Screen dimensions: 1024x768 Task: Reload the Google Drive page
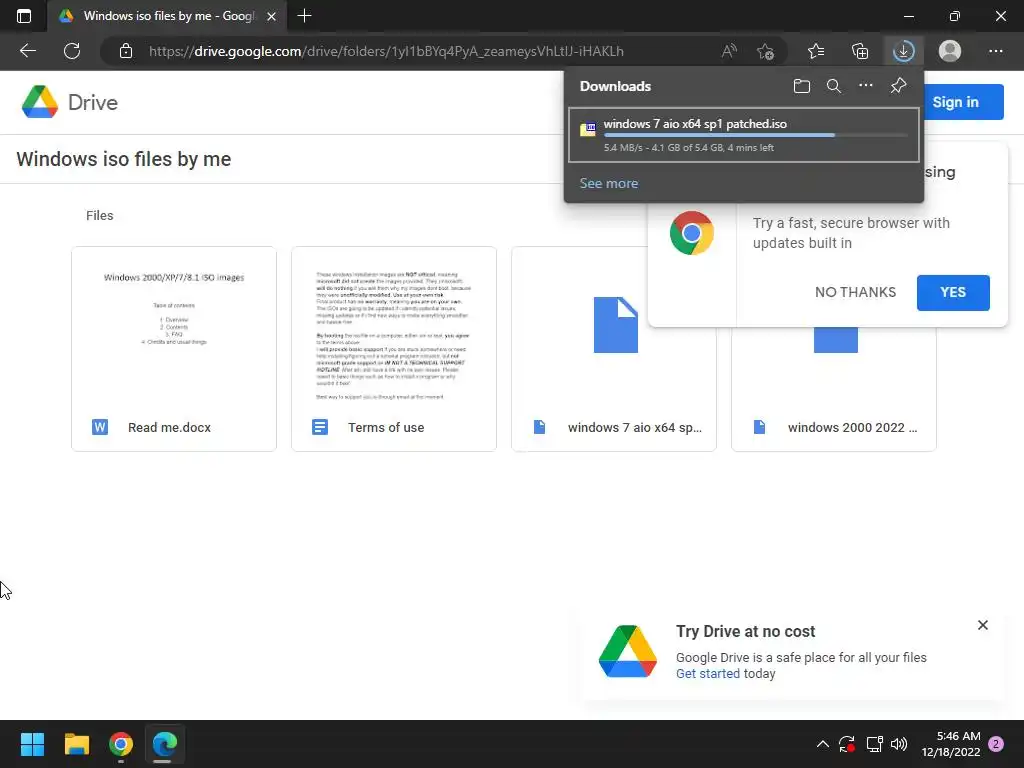pos(72,51)
